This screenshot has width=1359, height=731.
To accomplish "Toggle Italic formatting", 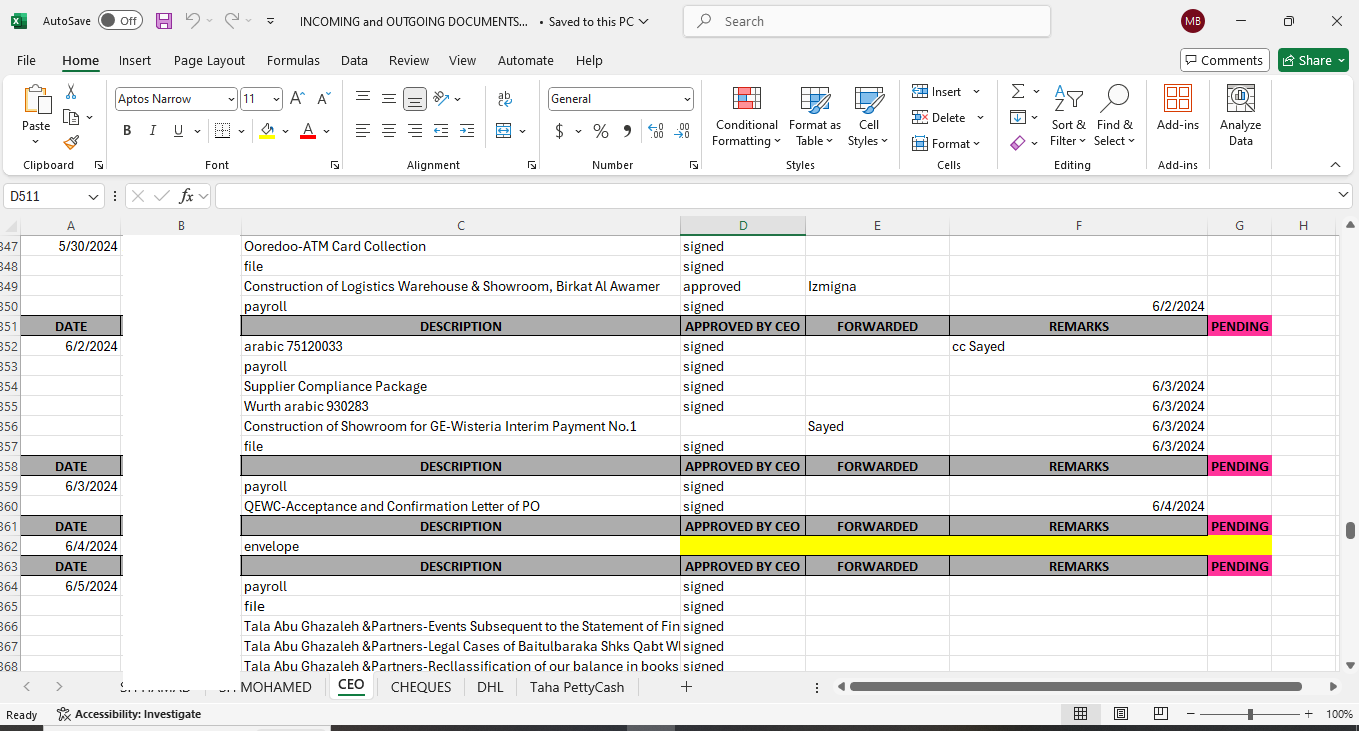I will coord(153,131).
